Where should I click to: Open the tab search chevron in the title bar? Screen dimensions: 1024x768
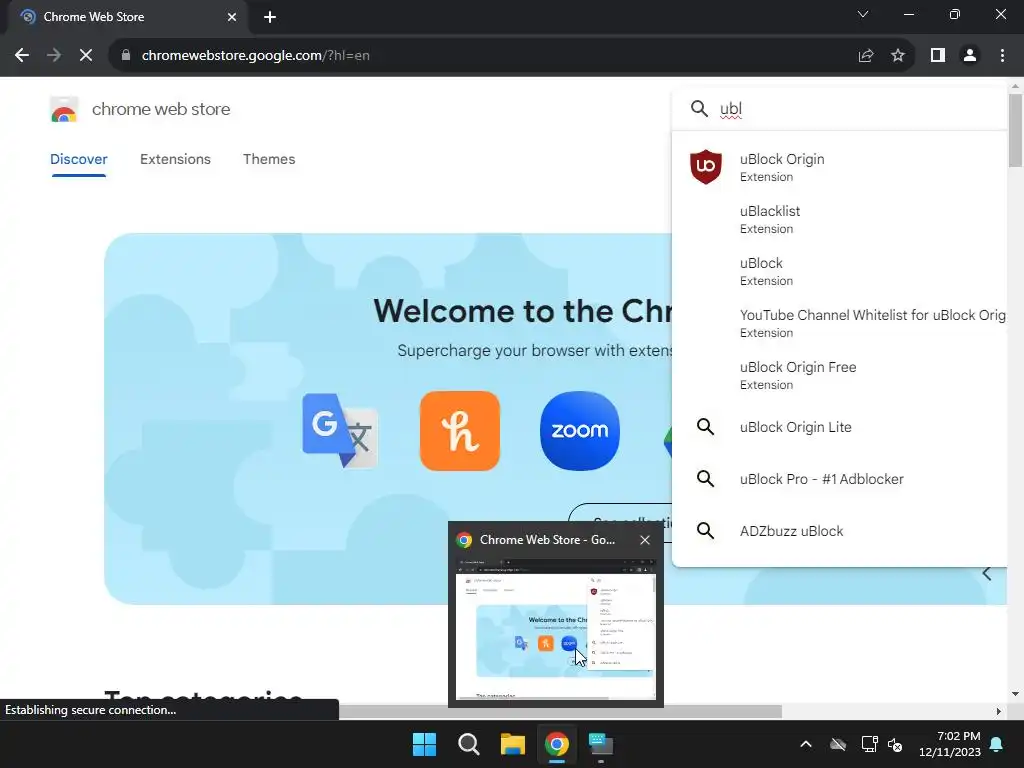(863, 14)
